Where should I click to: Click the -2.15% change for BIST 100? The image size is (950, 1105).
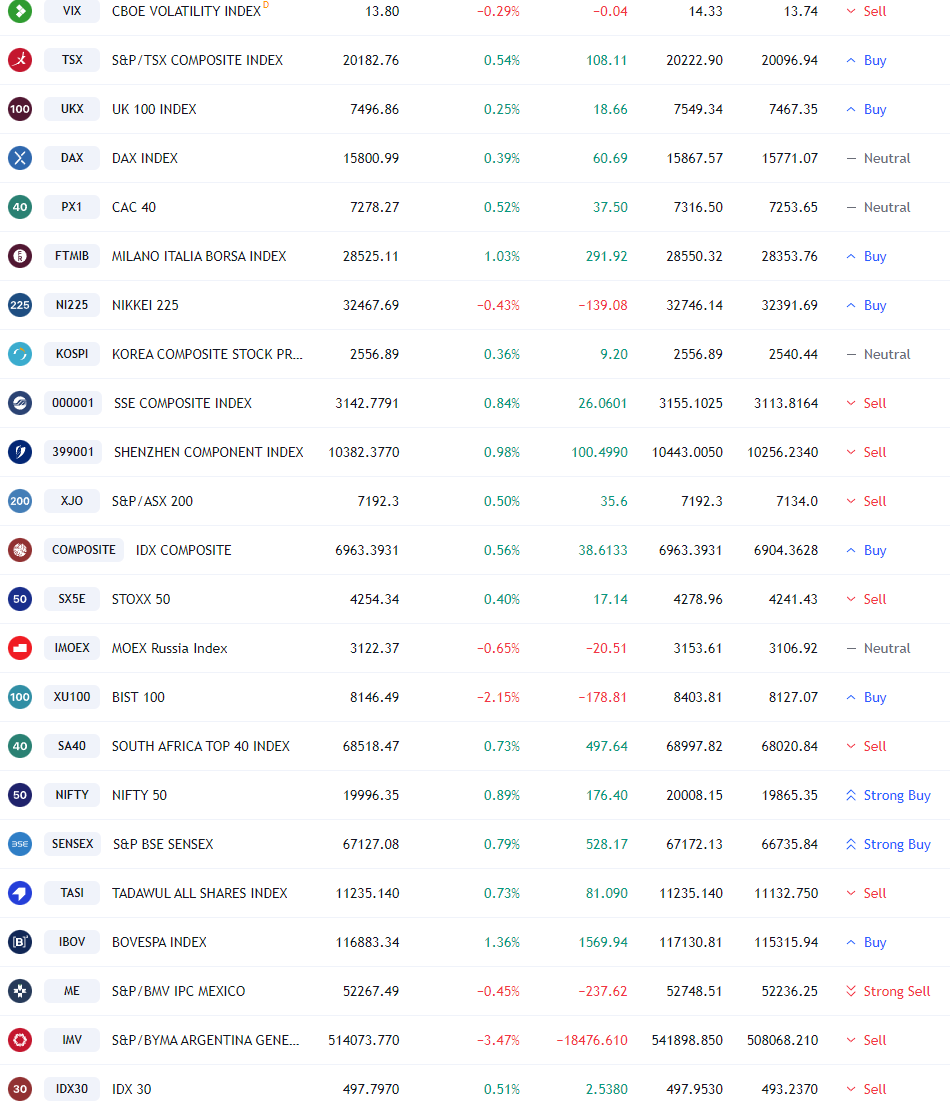click(x=498, y=697)
